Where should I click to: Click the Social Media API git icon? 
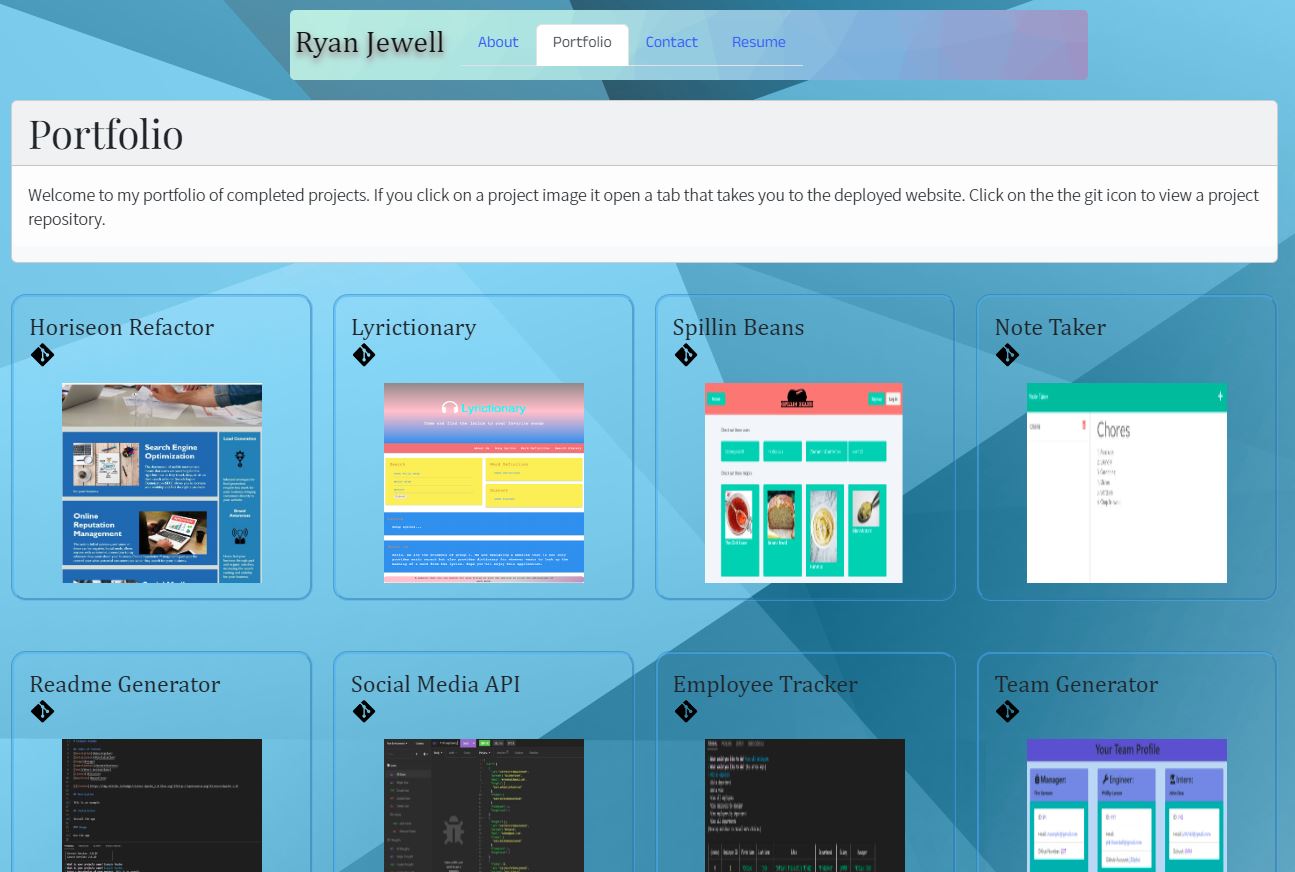click(x=364, y=711)
